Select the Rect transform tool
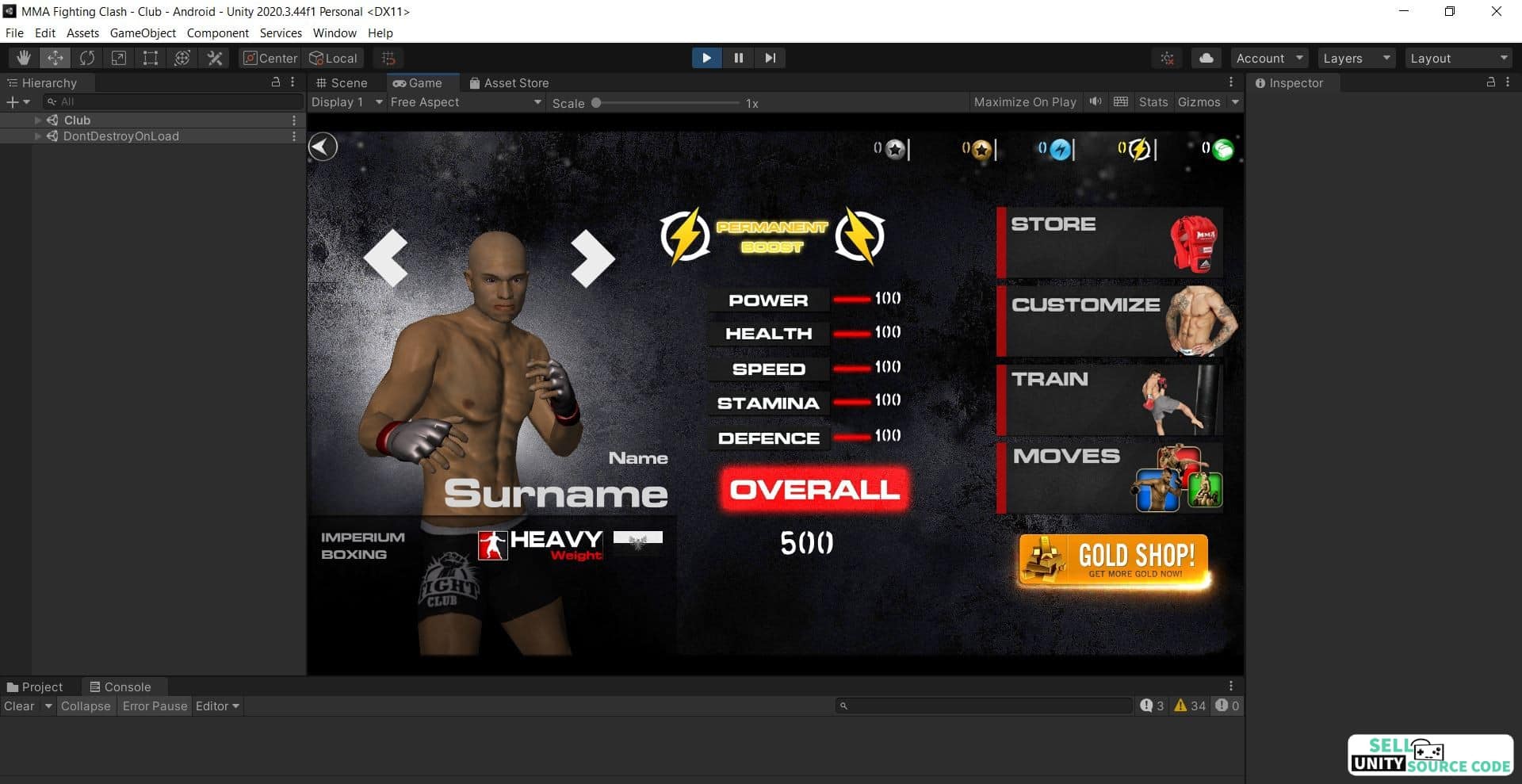The width and height of the screenshot is (1522, 784). click(x=151, y=58)
